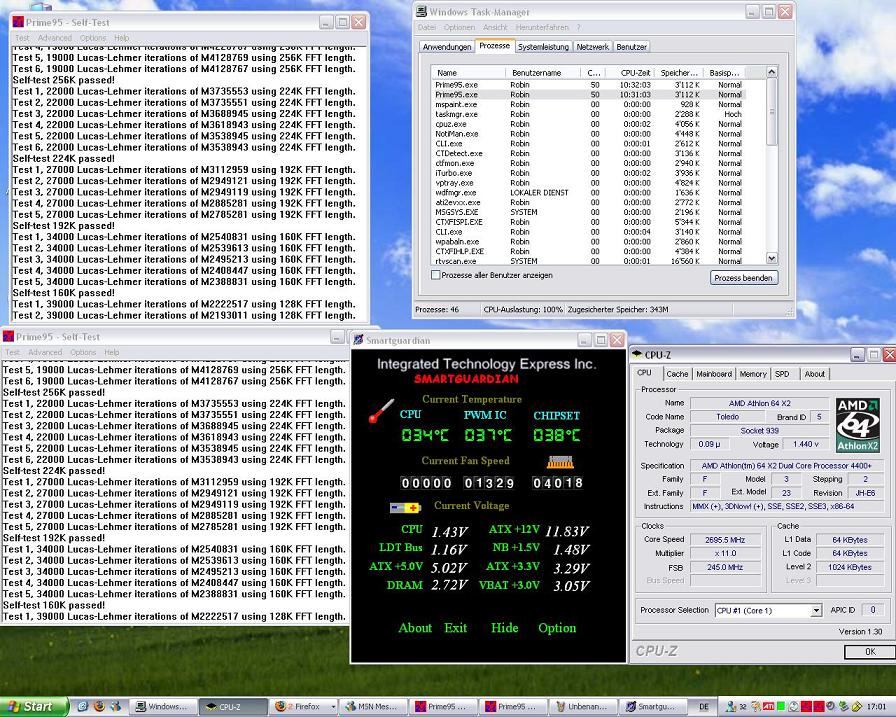Open the Datei menu in Task Manager

[x=426, y=27]
